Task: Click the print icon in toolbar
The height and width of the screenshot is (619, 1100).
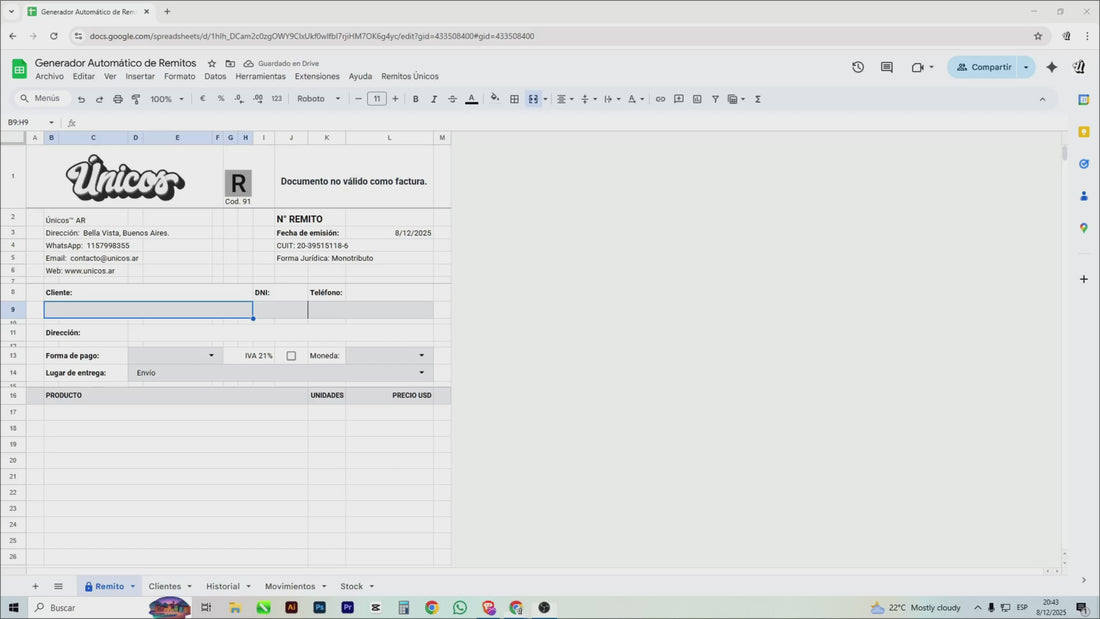Action: pos(118,99)
